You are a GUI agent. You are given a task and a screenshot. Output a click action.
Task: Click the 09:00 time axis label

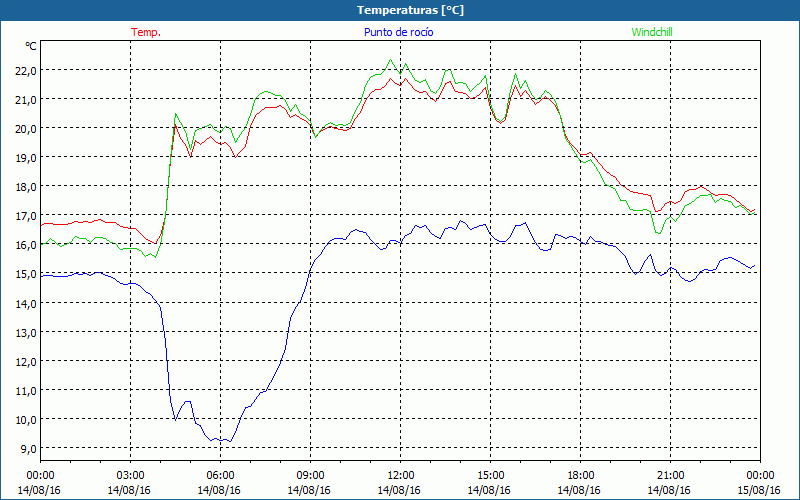pos(310,476)
